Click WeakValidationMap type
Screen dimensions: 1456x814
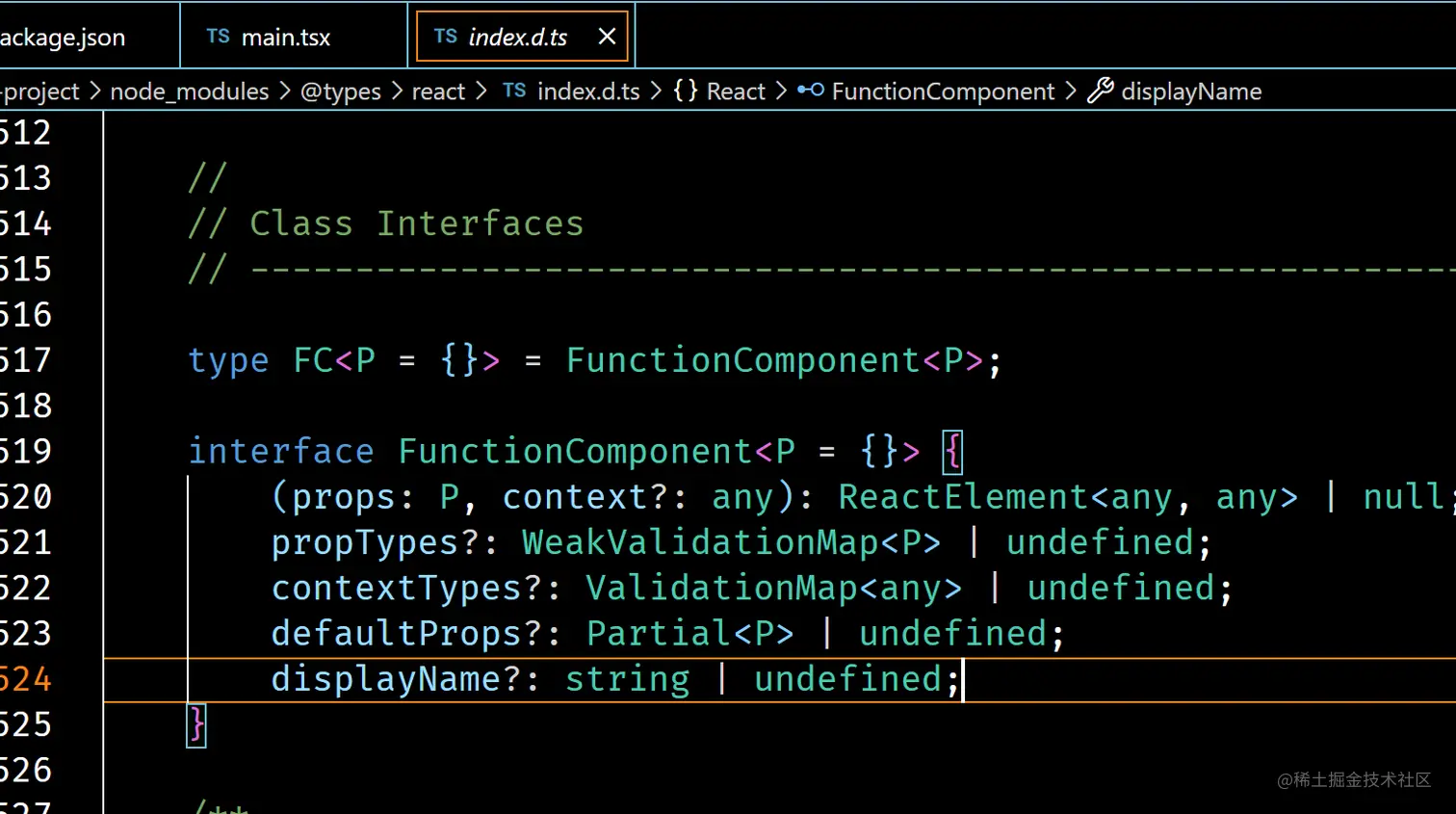coord(700,542)
